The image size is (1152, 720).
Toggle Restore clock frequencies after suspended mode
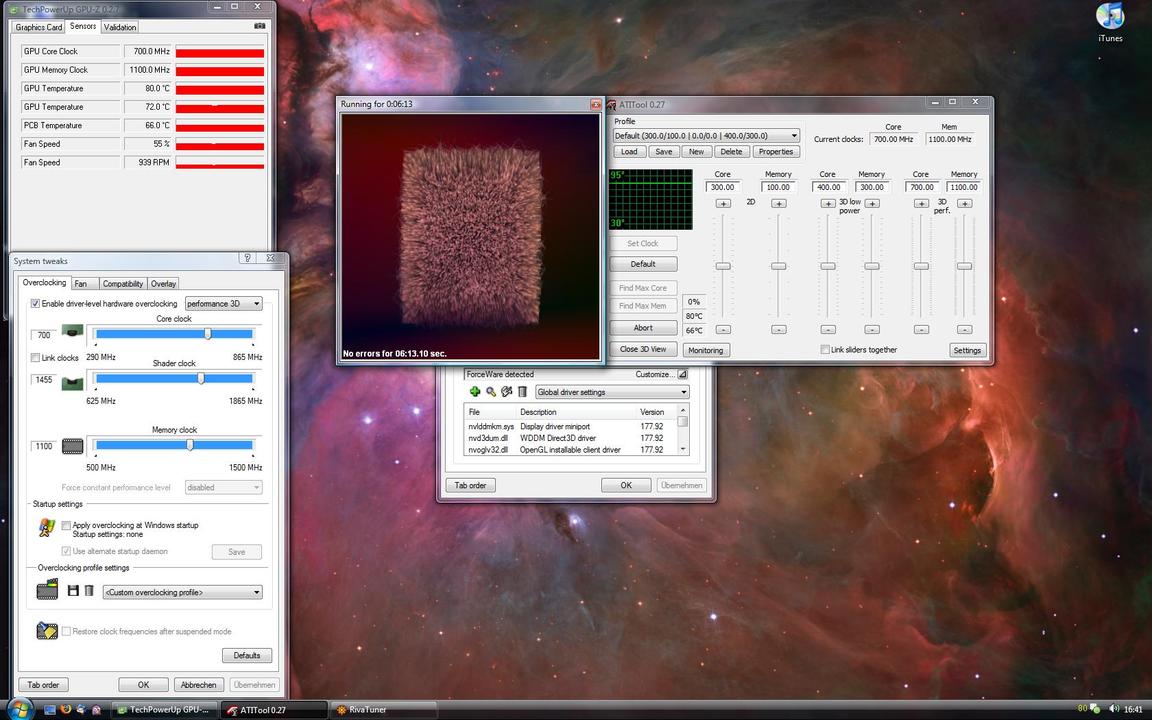click(66, 631)
